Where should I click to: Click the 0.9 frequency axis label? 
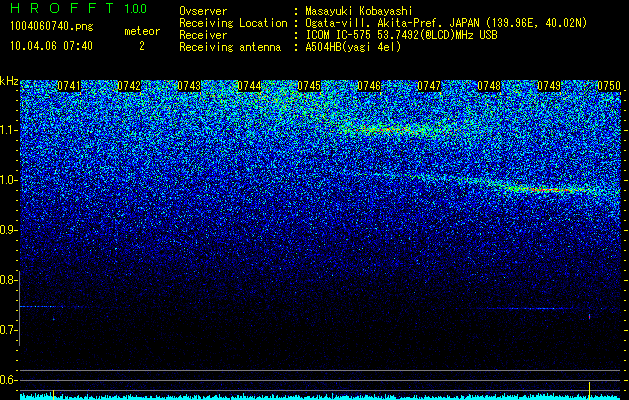pyautogui.click(x=8, y=230)
